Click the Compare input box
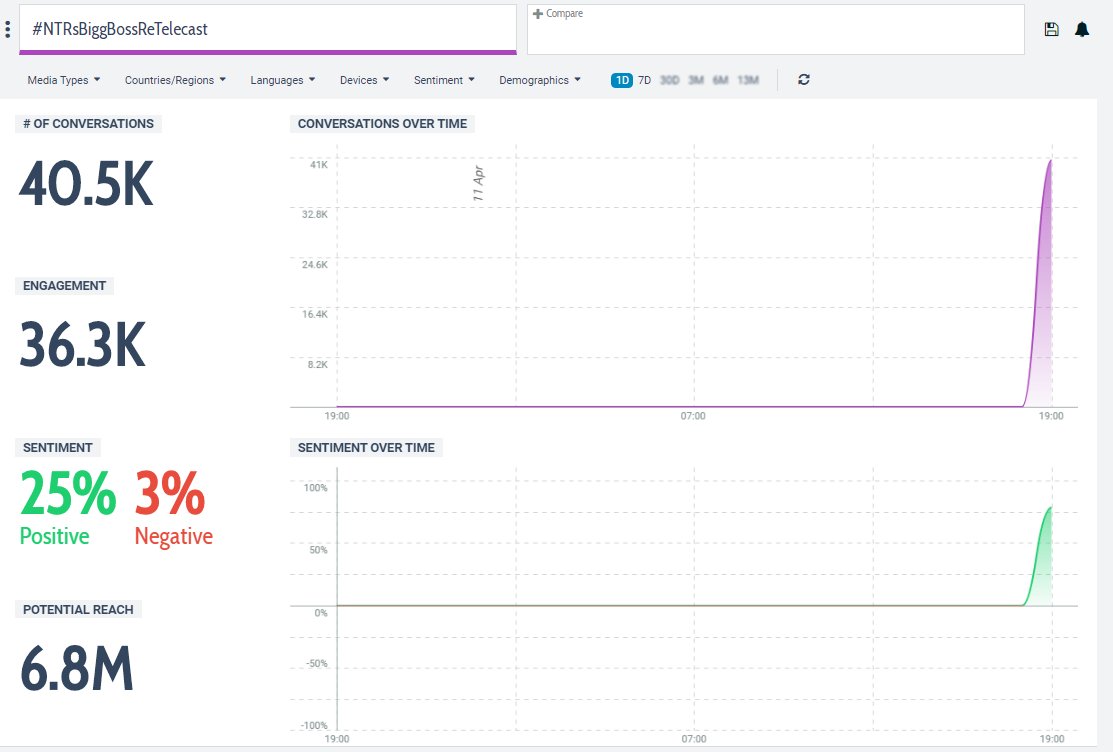 click(776, 29)
